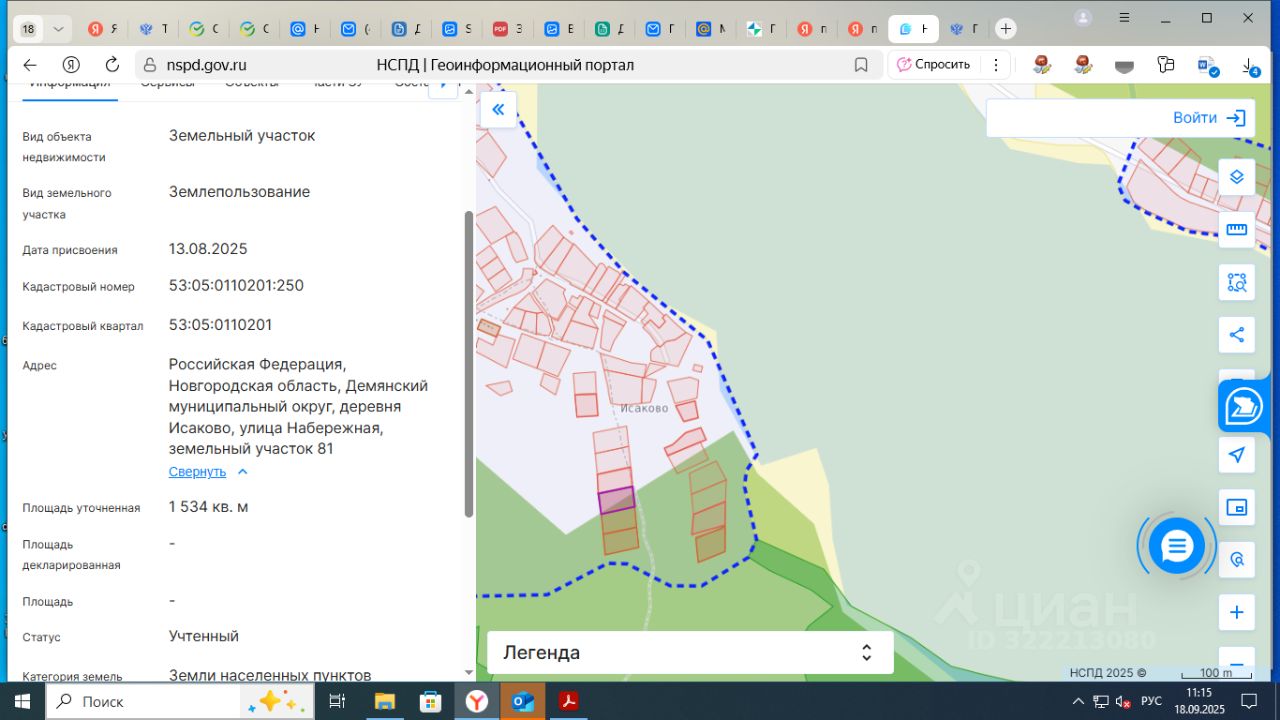This screenshot has height=720, width=1280.
Task: Select the ruler measurement tool
Action: click(1236, 229)
